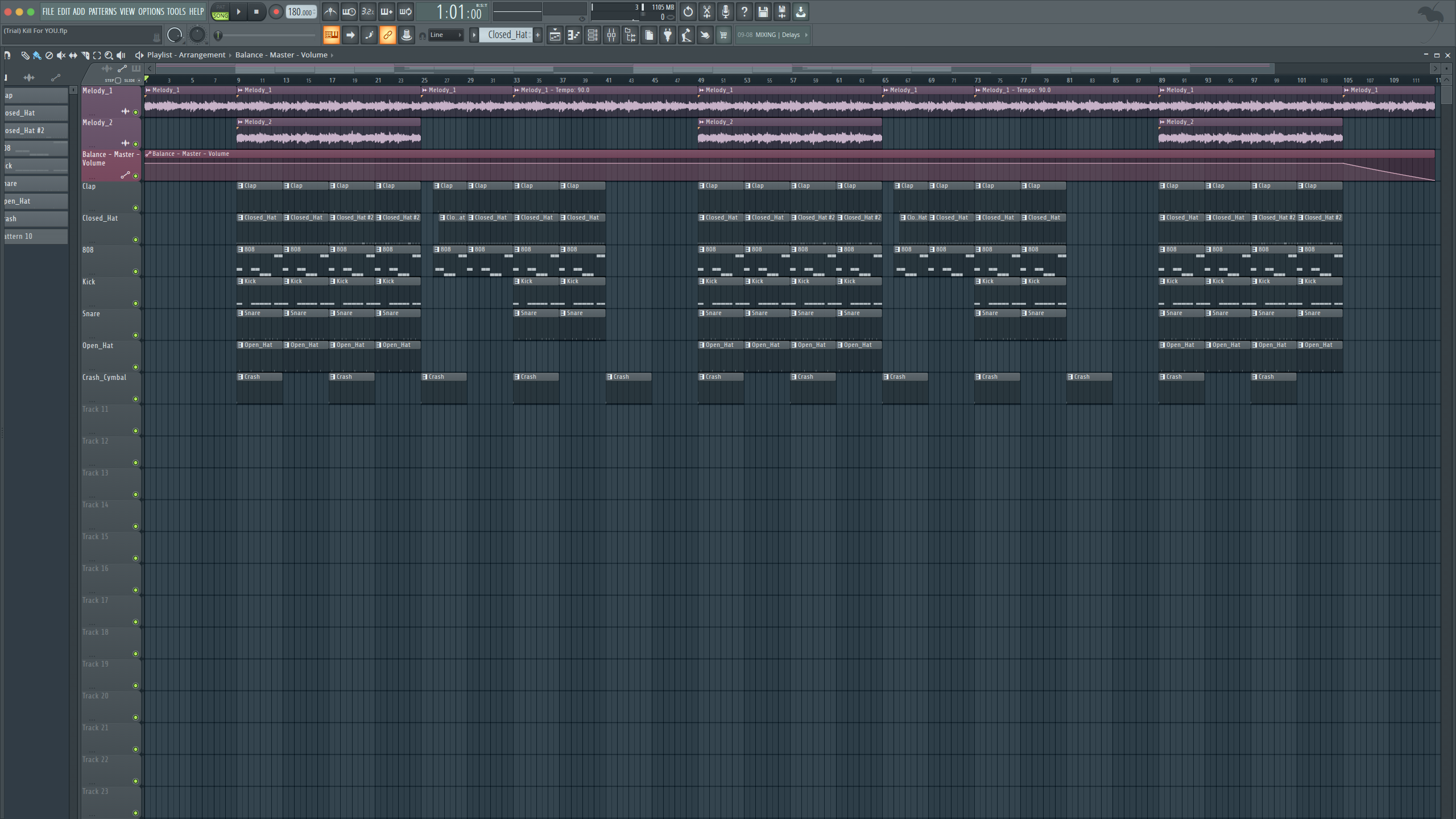Open the Line snap dropdown

pos(446,35)
